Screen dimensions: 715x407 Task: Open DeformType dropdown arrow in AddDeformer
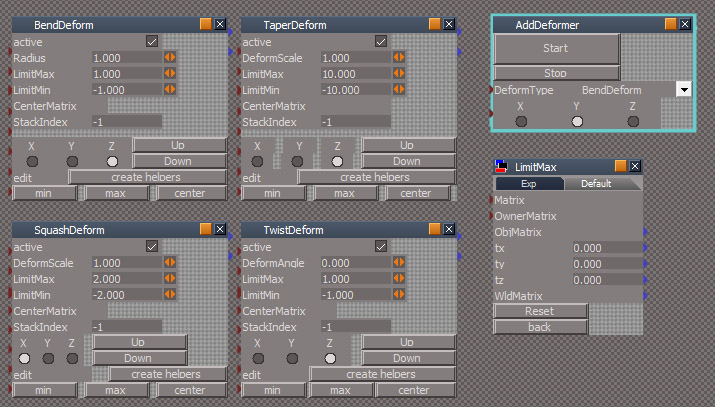tap(684, 89)
